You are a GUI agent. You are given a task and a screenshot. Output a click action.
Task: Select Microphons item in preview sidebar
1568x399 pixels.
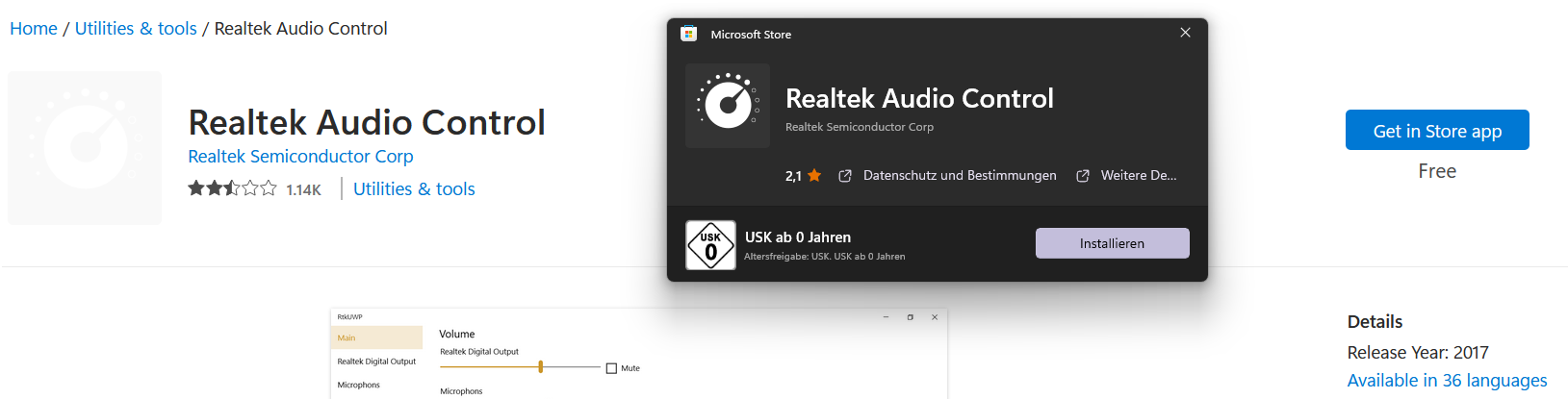point(359,385)
